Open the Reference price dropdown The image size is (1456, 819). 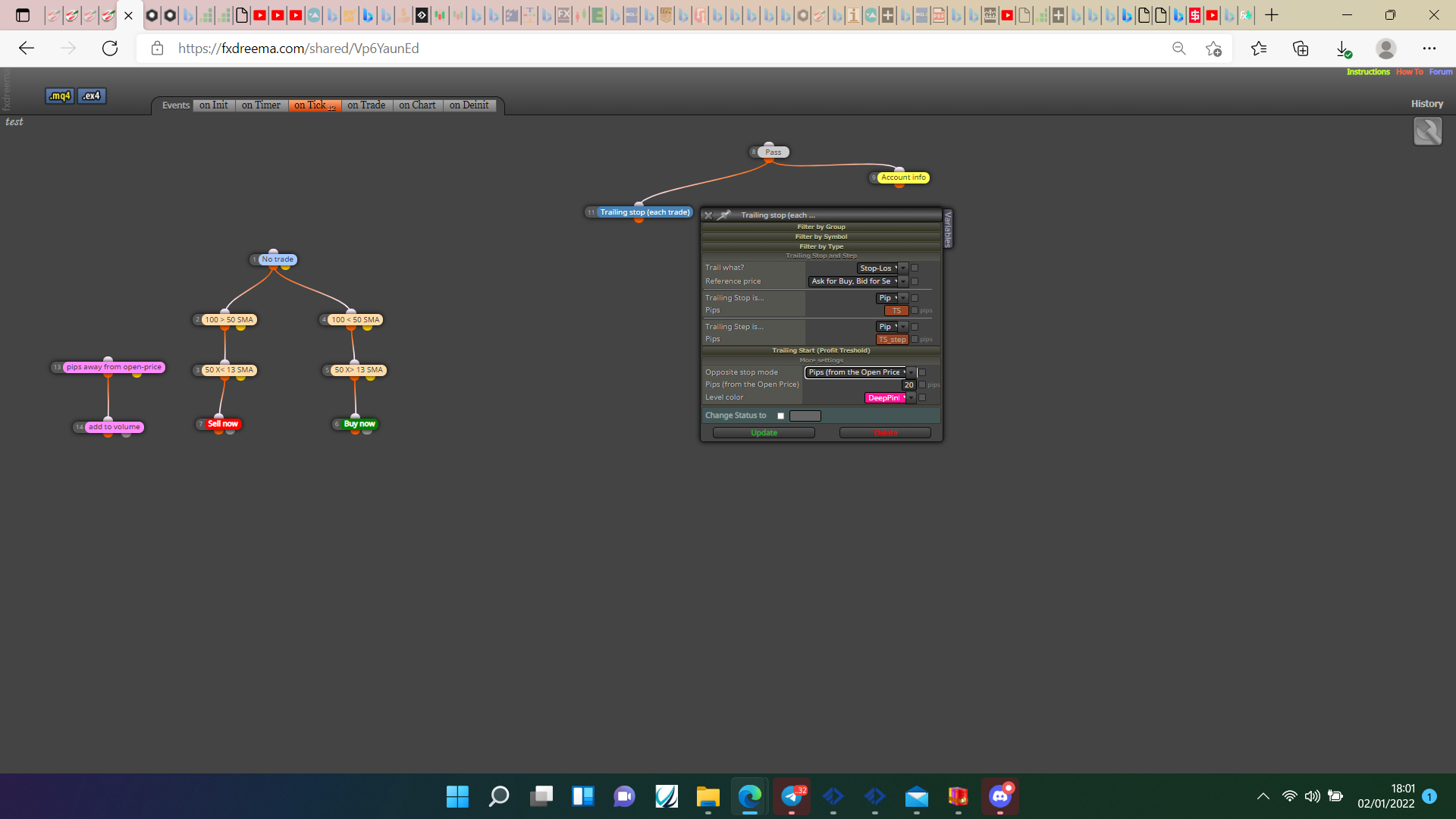click(858, 281)
